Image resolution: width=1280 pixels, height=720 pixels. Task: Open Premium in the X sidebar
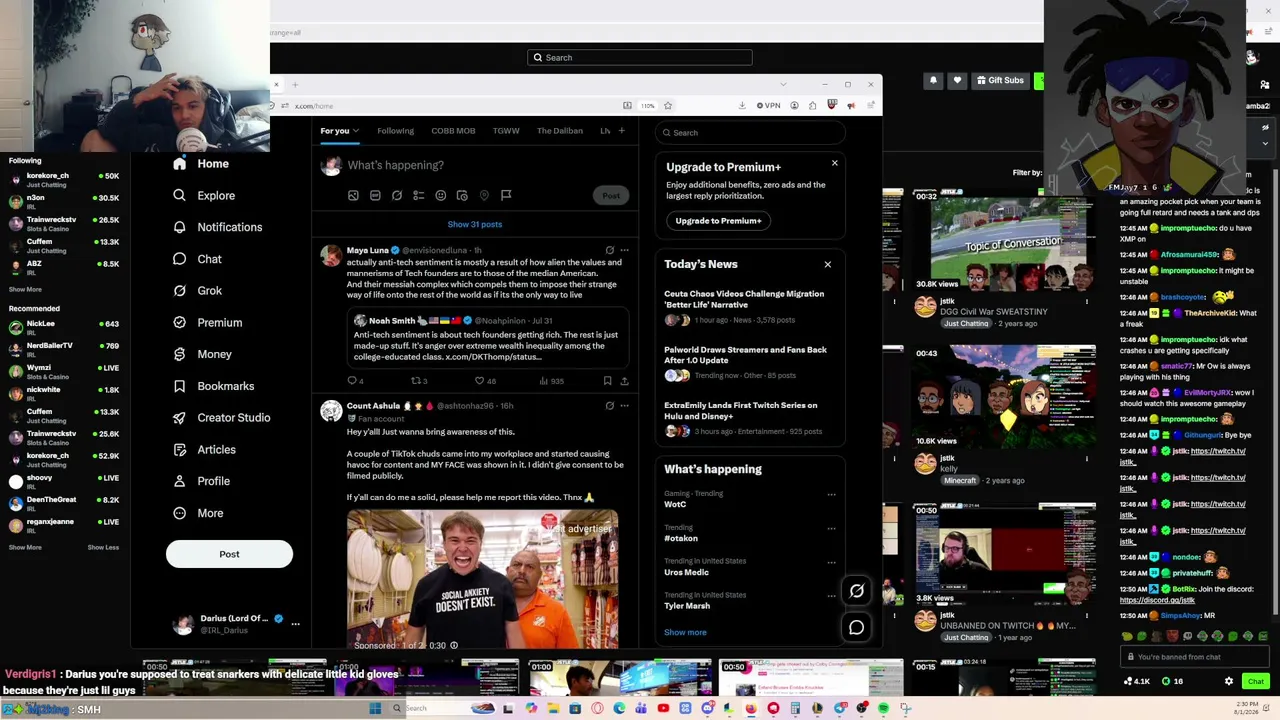(x=207, y=323)
